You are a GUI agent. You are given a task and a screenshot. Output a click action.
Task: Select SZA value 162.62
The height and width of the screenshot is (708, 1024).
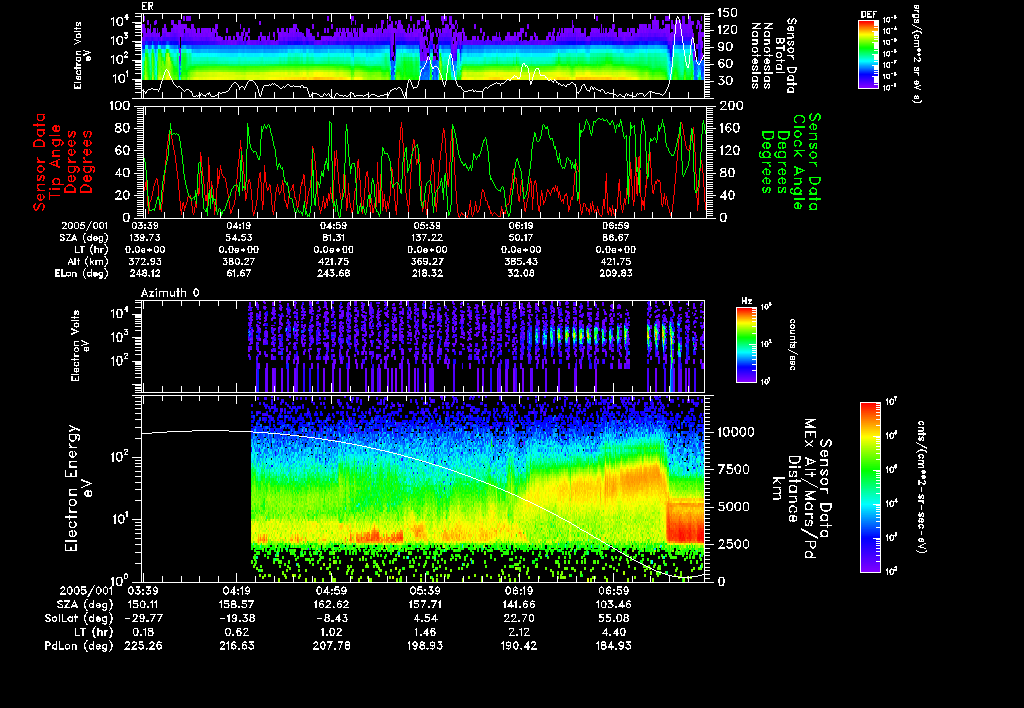[x=331, y=604]
